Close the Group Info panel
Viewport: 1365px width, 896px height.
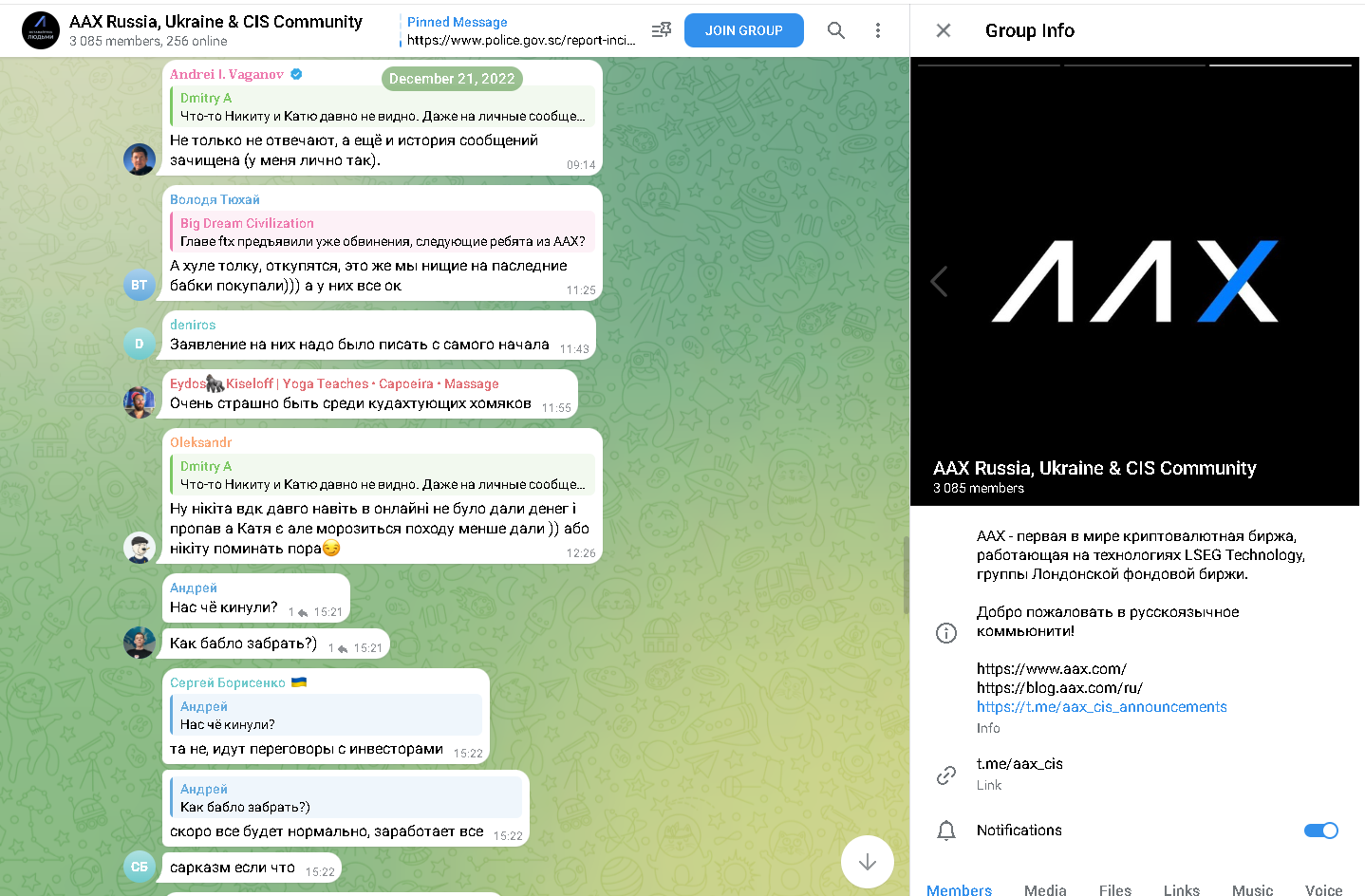pyautogui.click(x=943, y=30)
